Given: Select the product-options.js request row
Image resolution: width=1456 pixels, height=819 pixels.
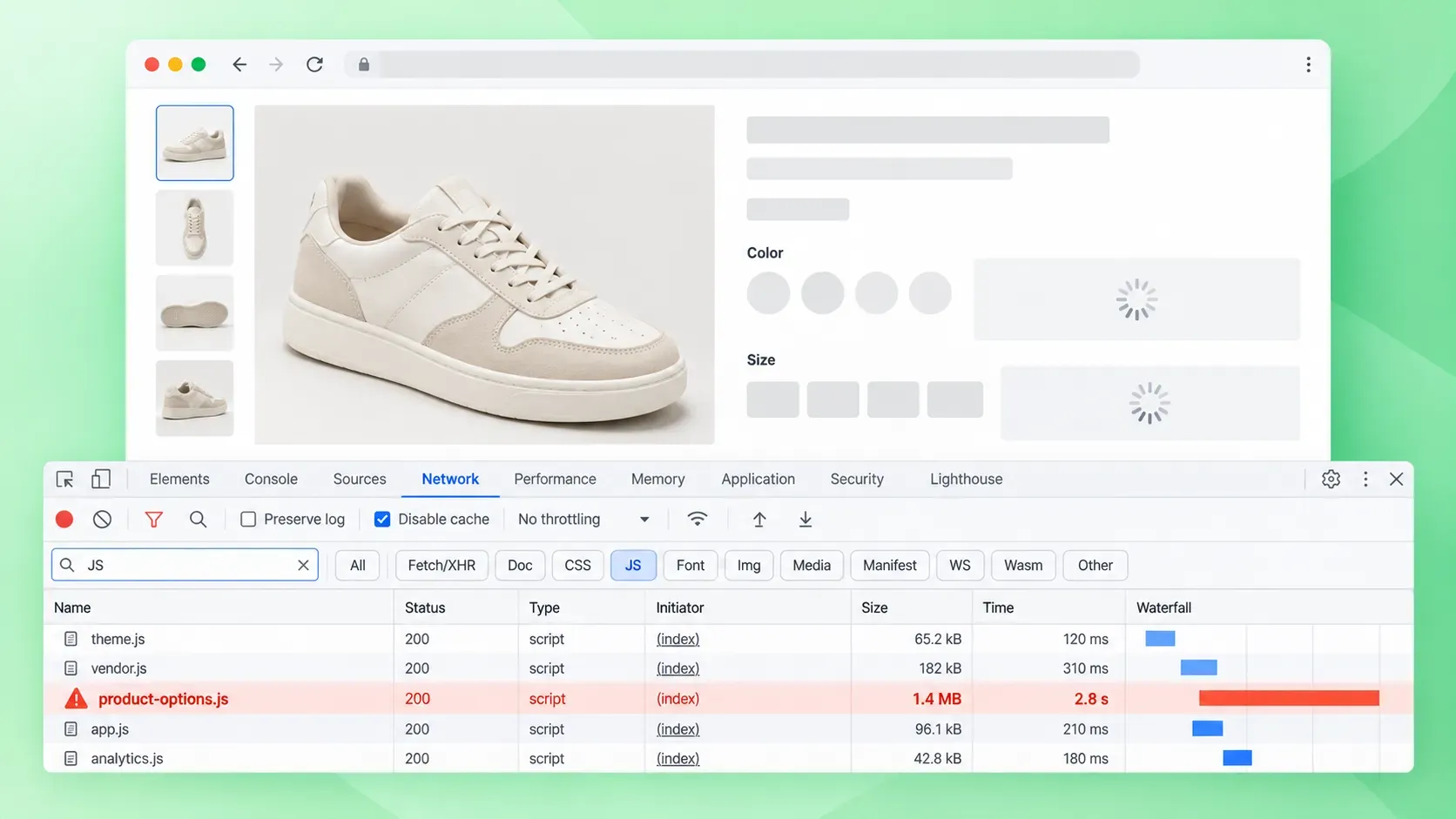Looking at the screenshot, I should 729,699.
